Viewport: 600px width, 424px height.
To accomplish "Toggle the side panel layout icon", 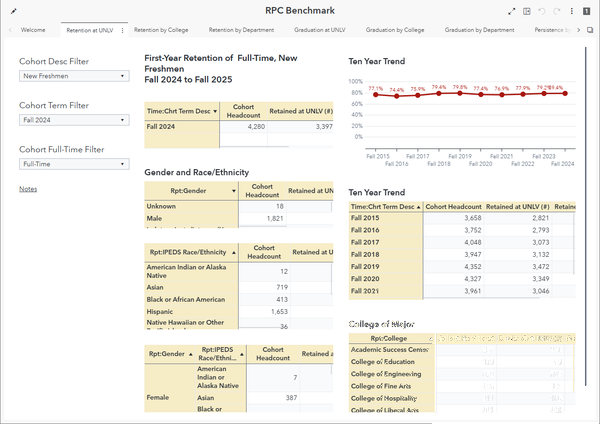I will coord(527,11).
